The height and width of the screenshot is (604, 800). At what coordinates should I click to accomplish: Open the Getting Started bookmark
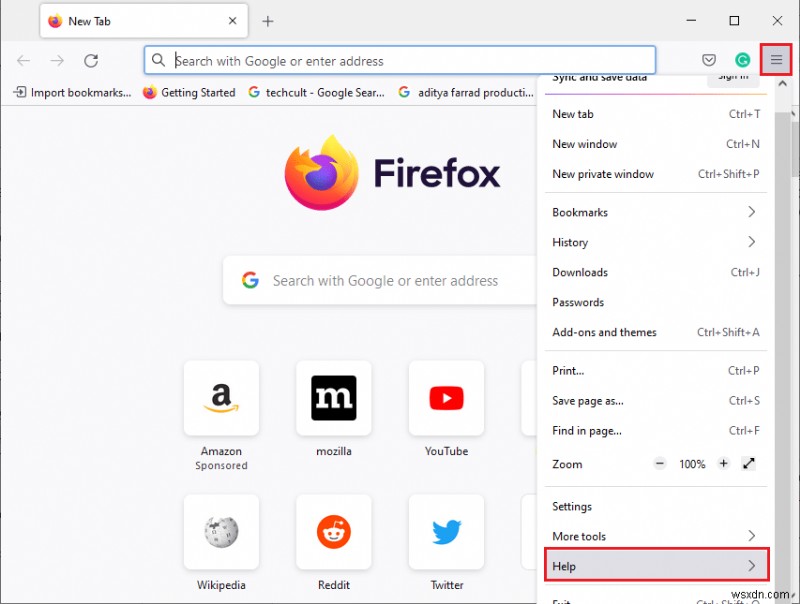coord(189,92)
